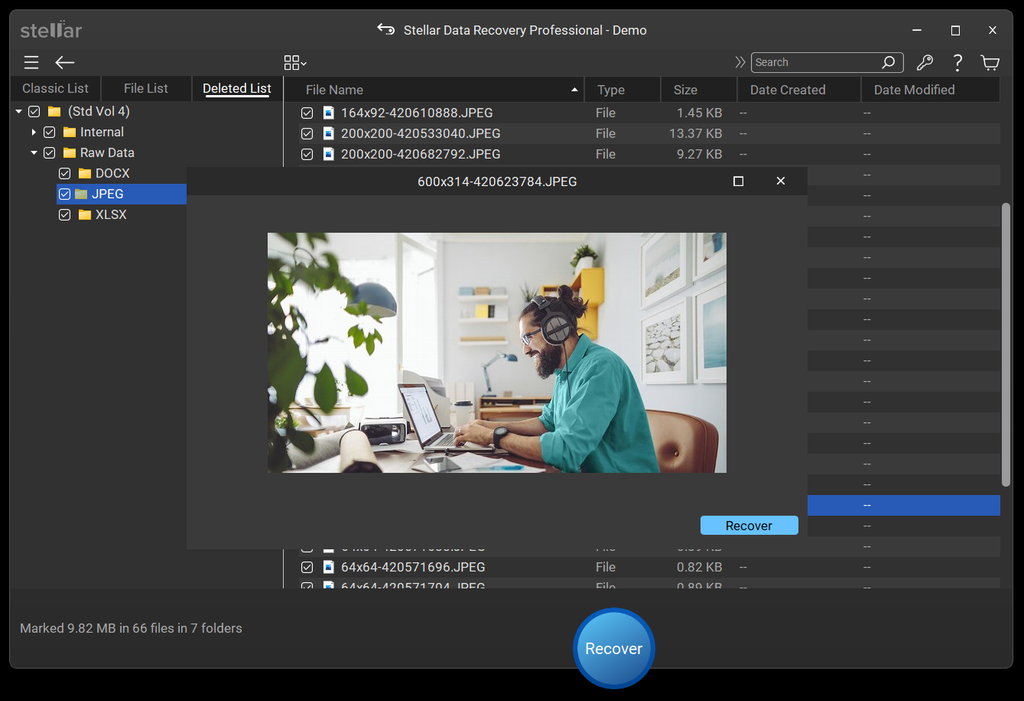Click the round blue Recover button

[x=613, y=648]
